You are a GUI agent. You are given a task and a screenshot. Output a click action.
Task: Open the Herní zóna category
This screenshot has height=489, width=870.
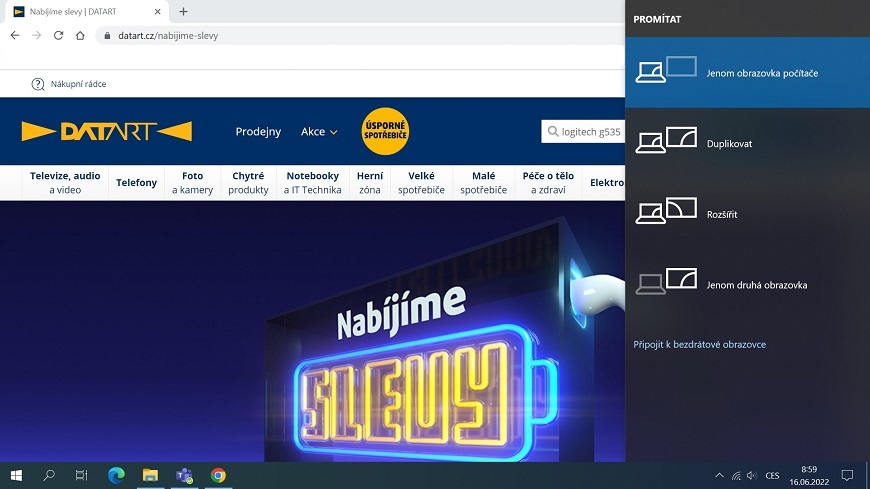click(x=370, y=183)
